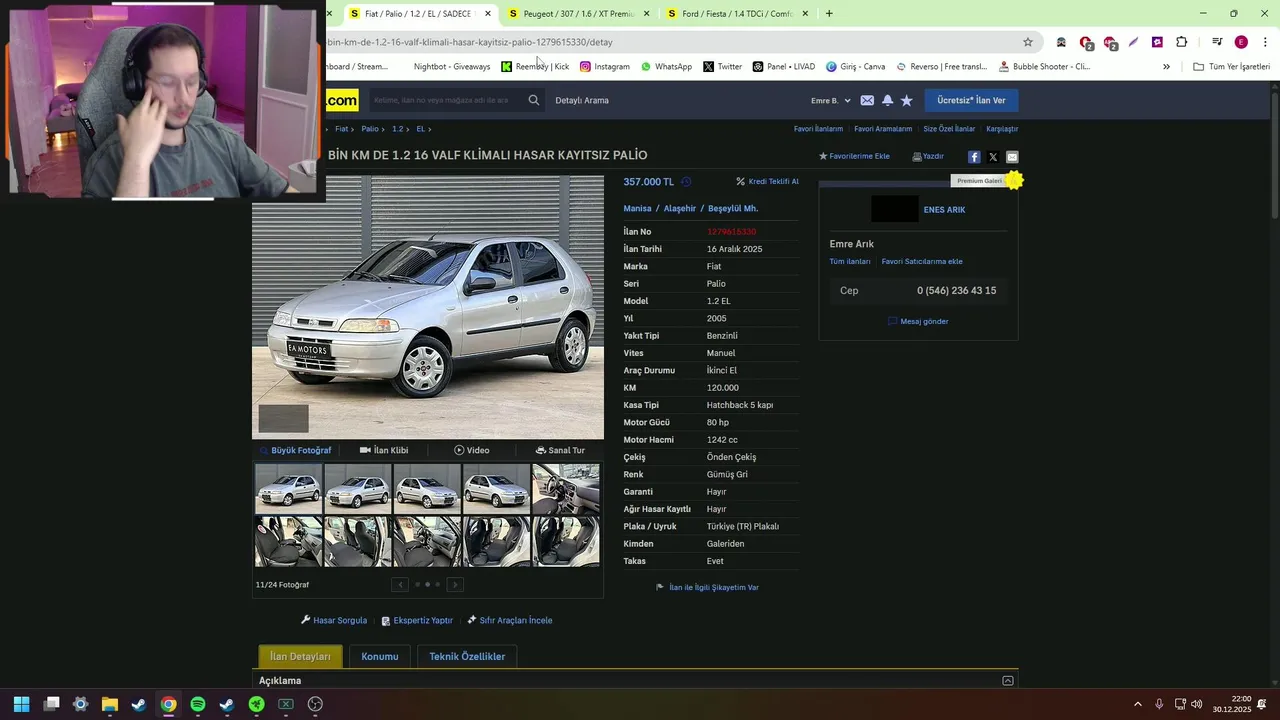This screenshot has height=720, width=1280.
Task: Click Mesaj gönder link
Action: 918,321
